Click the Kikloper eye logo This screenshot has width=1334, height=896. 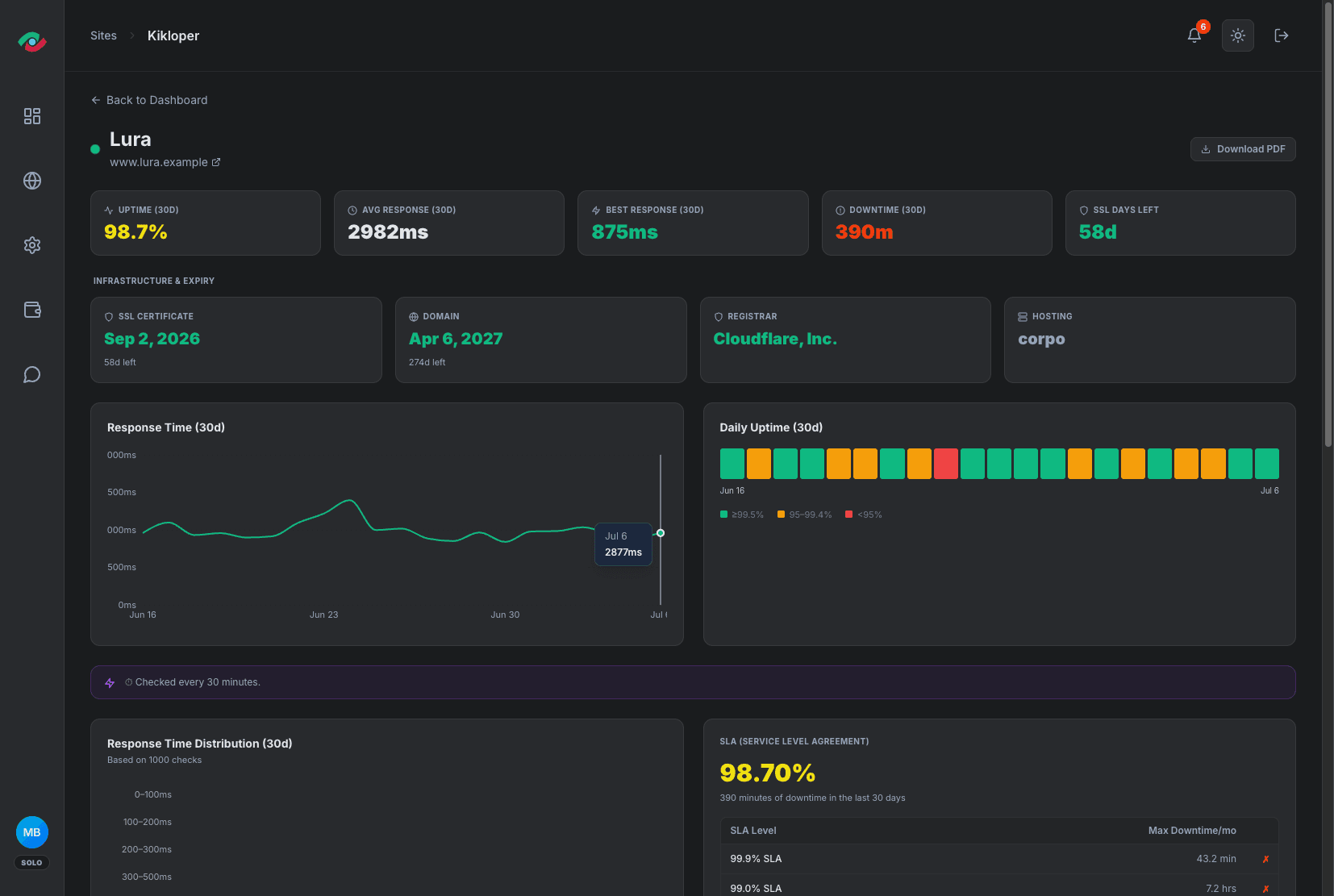(32, 40)
